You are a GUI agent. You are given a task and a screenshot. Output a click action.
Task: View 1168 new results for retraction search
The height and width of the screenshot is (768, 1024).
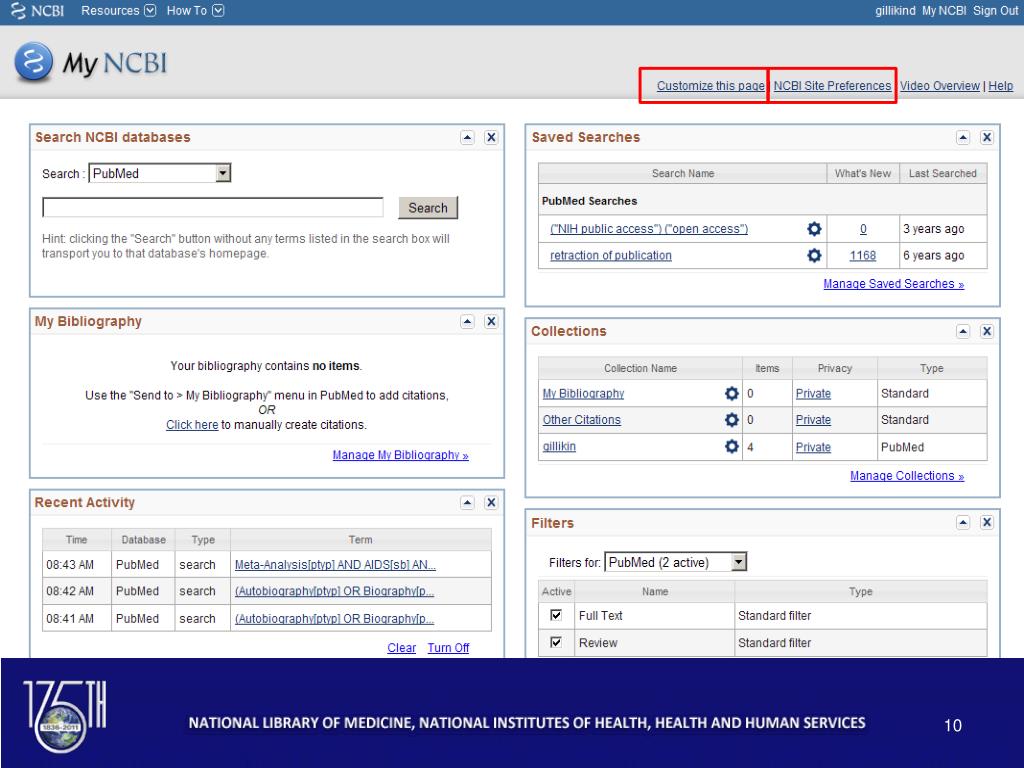point(863,255)
